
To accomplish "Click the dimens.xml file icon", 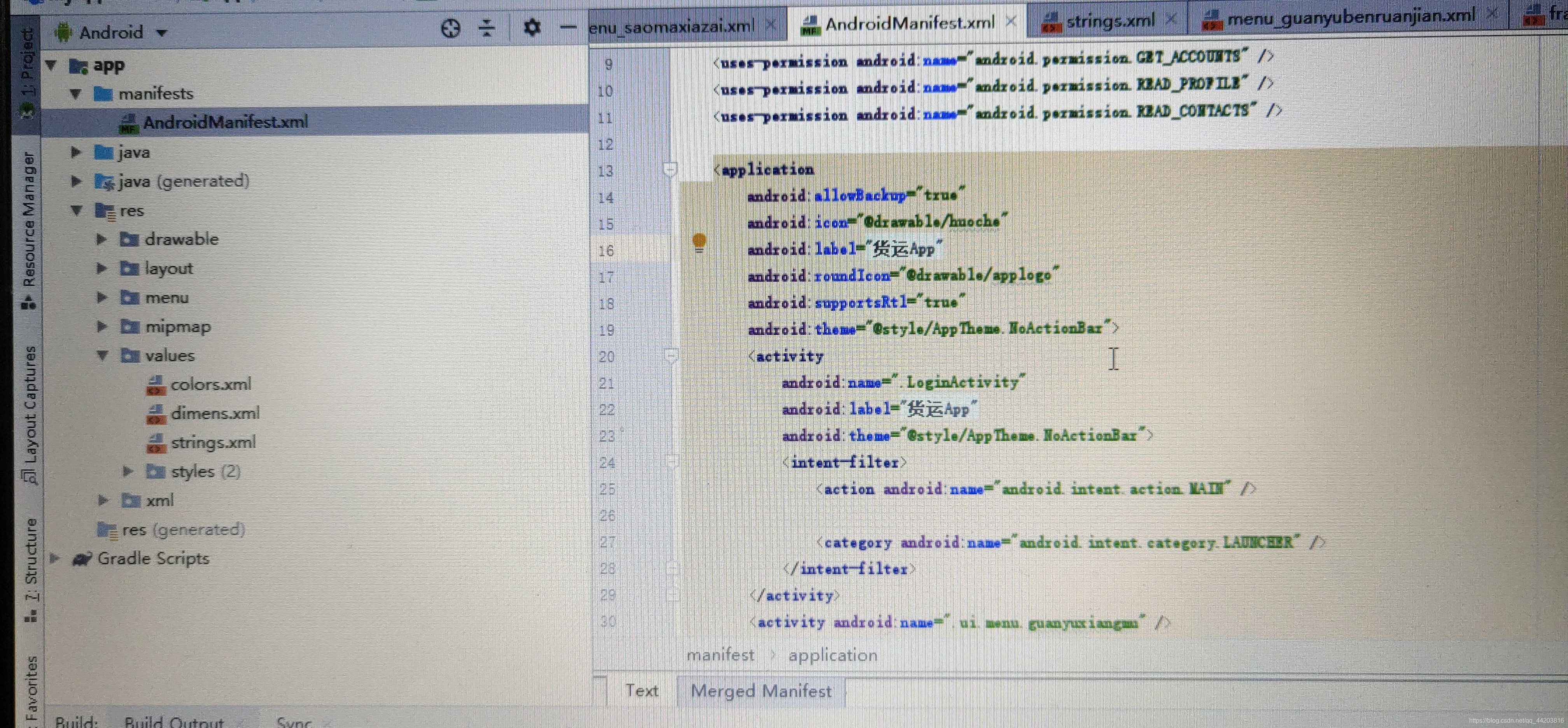I will tap(156, 414).
